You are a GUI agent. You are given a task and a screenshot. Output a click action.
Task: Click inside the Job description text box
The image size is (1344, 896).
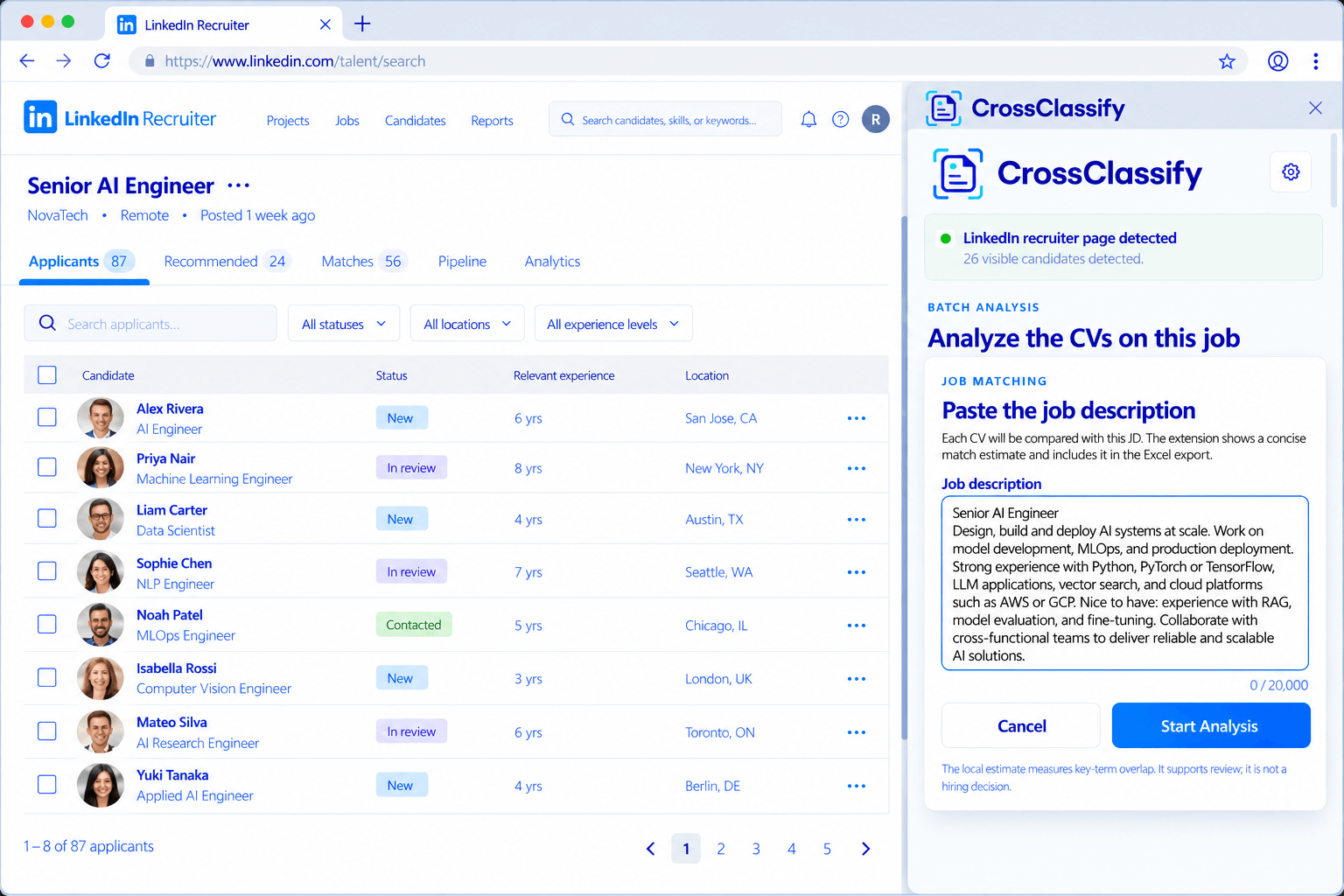coord(1124,584)
